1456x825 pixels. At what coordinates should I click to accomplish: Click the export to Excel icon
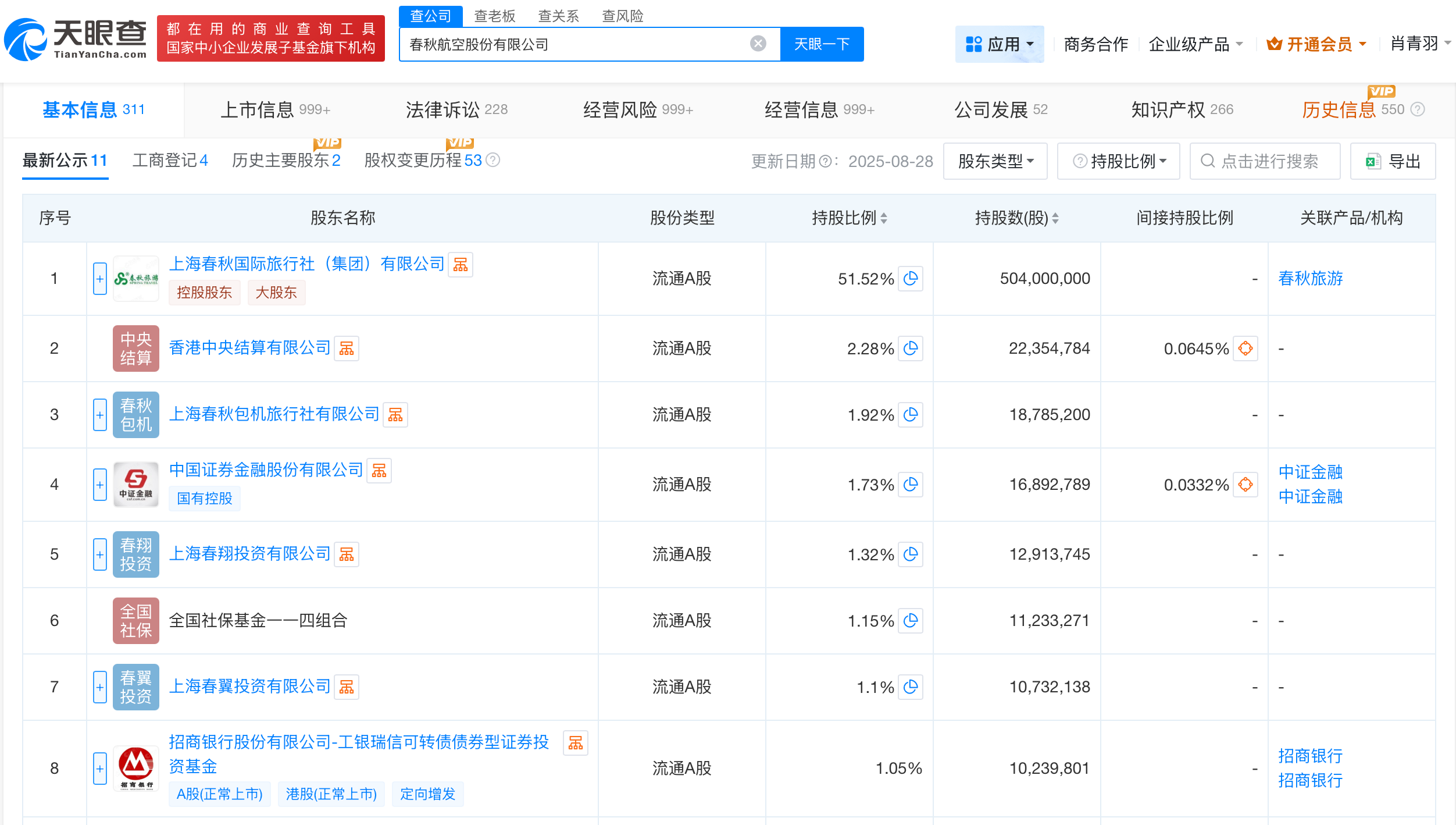(1373, 161)
